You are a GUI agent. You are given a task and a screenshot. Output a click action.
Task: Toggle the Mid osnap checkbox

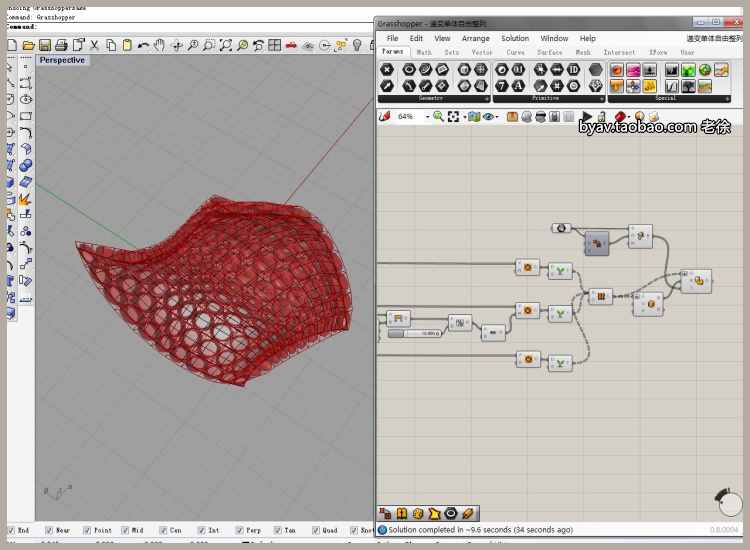pyautogui.click(x=125, y=530)
